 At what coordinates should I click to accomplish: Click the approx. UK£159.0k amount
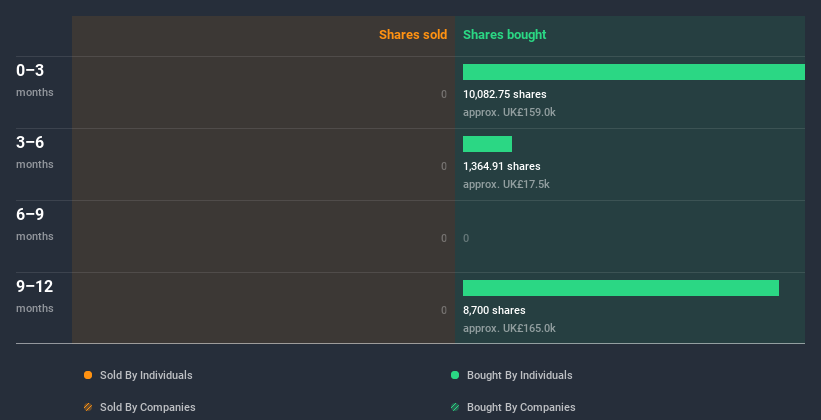[509, 112]
